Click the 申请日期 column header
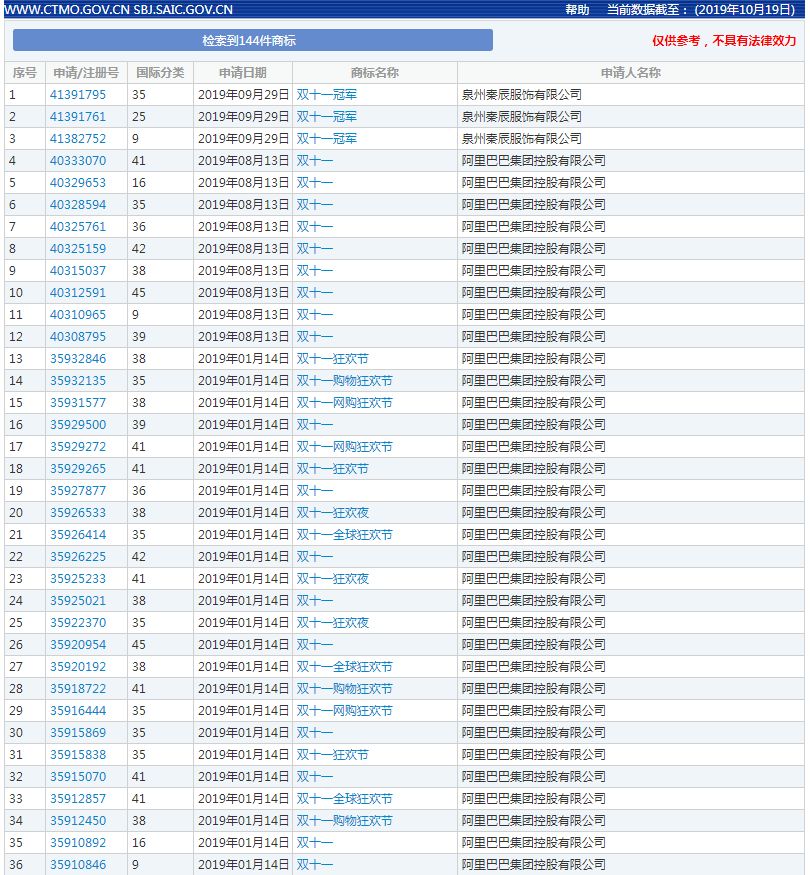 coord(243,73)
